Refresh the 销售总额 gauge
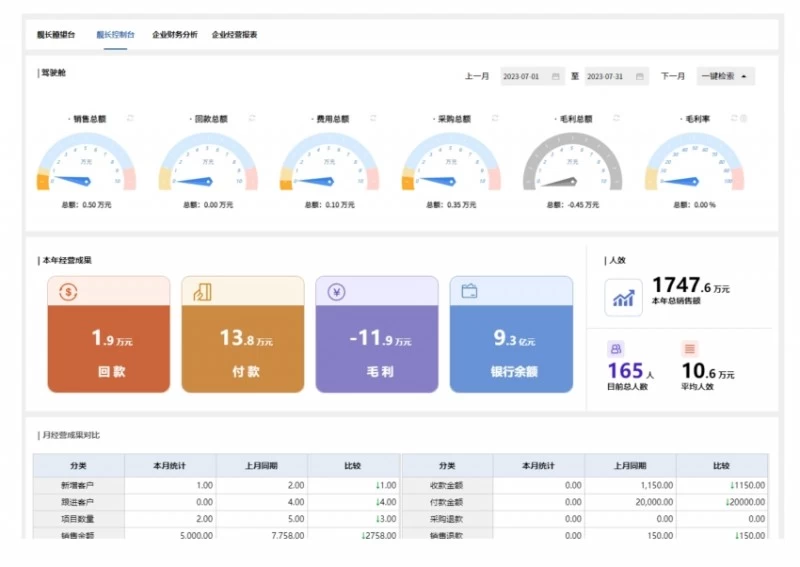The width and height of the screenshot is (800, 567). coord(129,118)
